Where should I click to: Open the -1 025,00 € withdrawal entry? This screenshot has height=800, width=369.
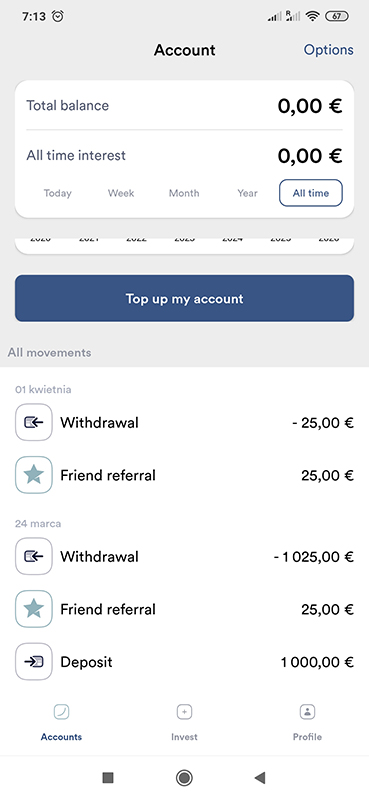[184, 556]
